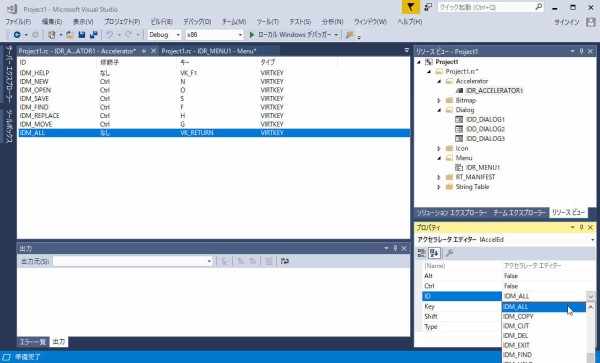The image size is (600, 363).
Task: Click サインイン to sign in
Action: 567,22
